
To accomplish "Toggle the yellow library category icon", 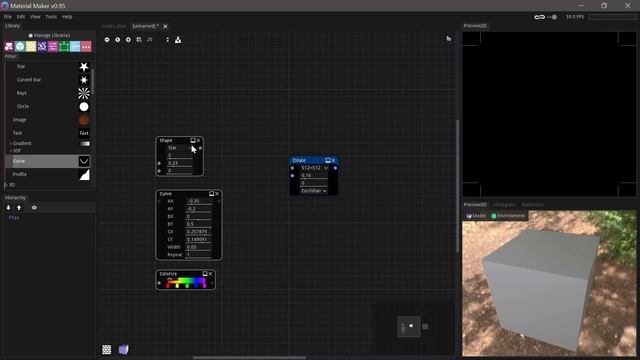I will [x=31, y=47].
